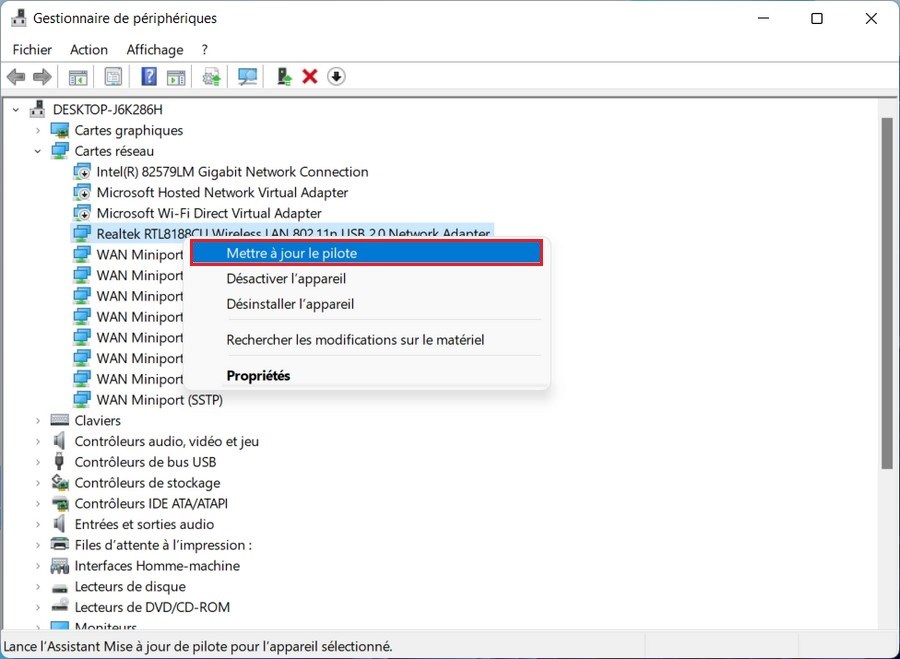Expand Files d'attente à l'impression

[38, 545]
